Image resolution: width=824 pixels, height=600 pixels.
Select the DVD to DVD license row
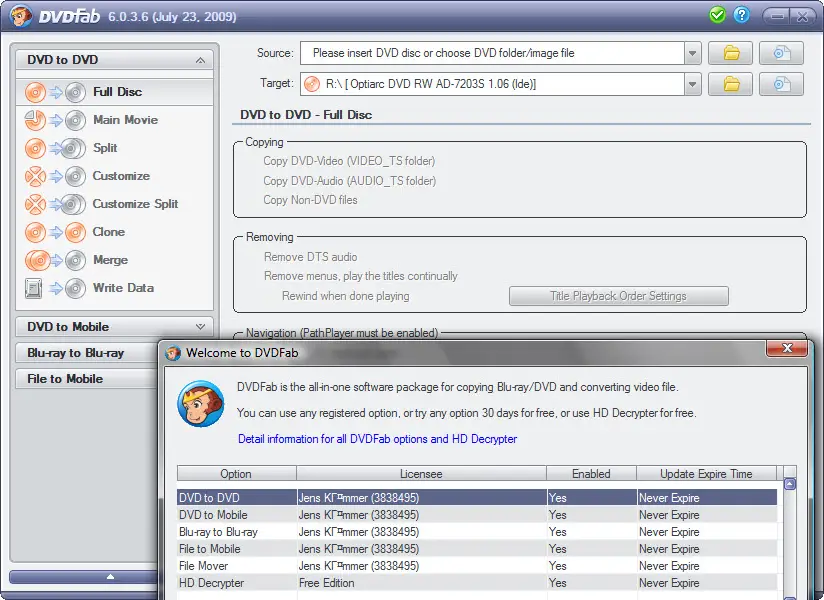pos(477,498)
